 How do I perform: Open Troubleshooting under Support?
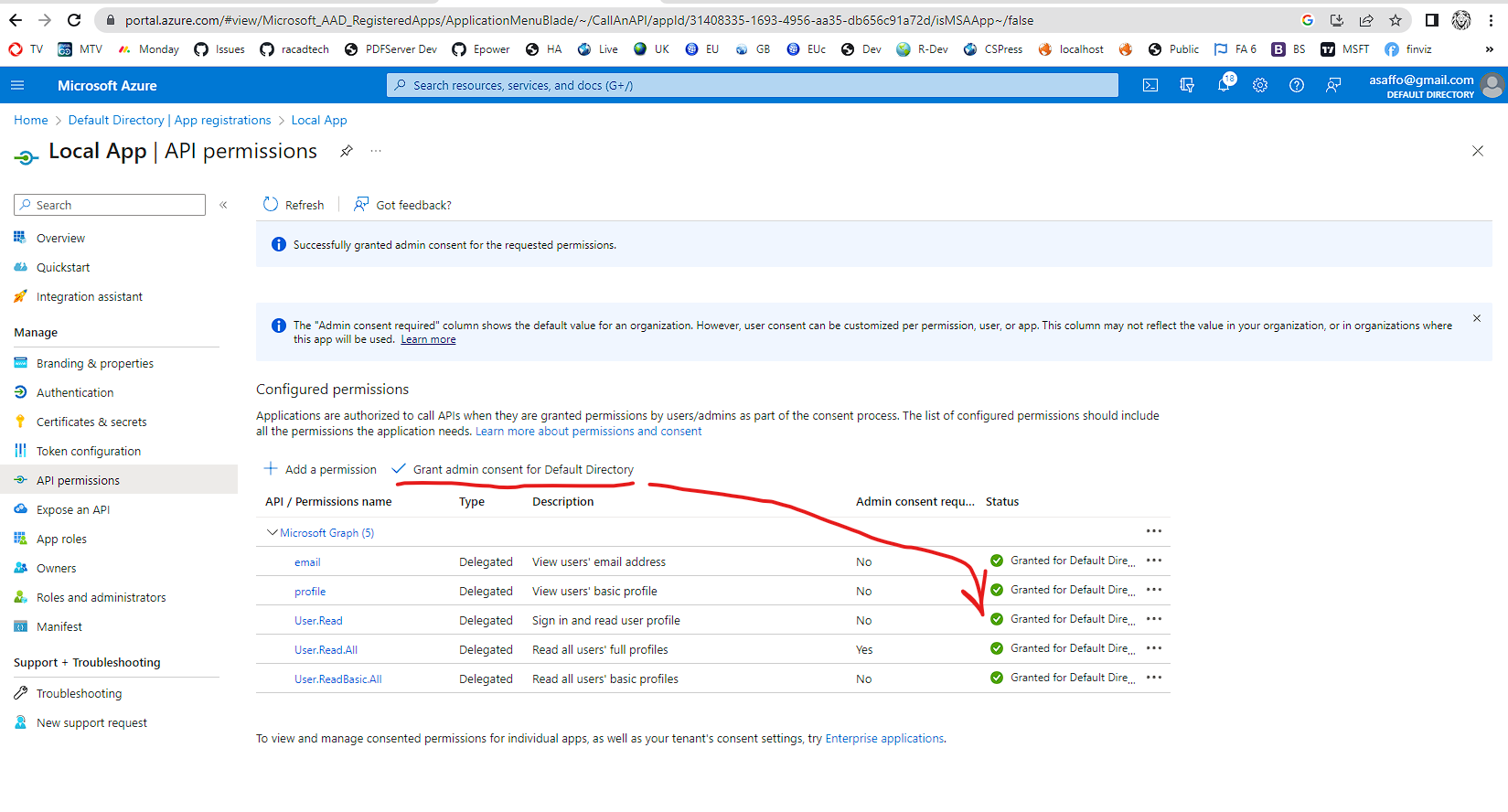(x=79, y=693)
